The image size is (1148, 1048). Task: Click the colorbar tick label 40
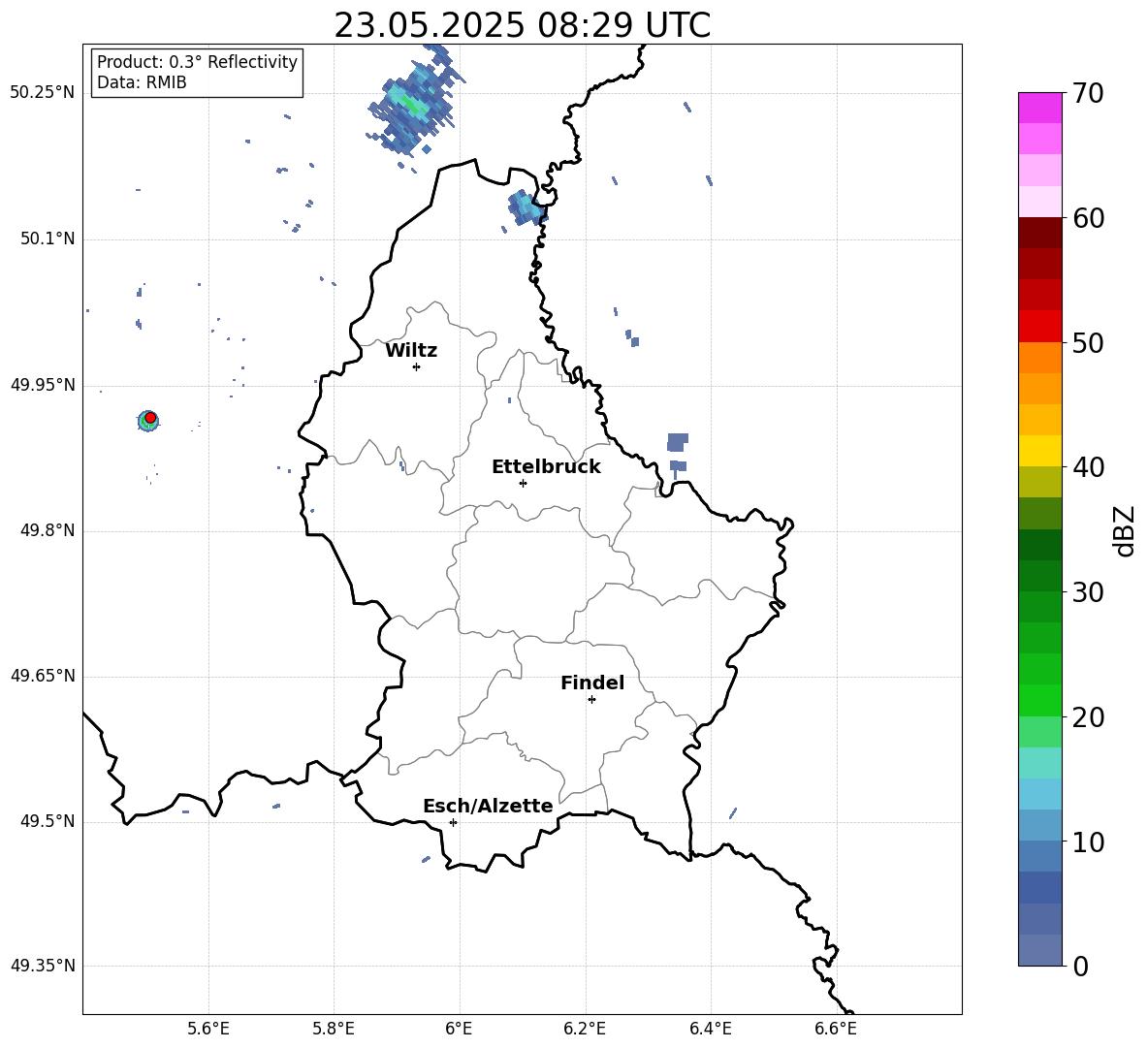pos(1088,467)
